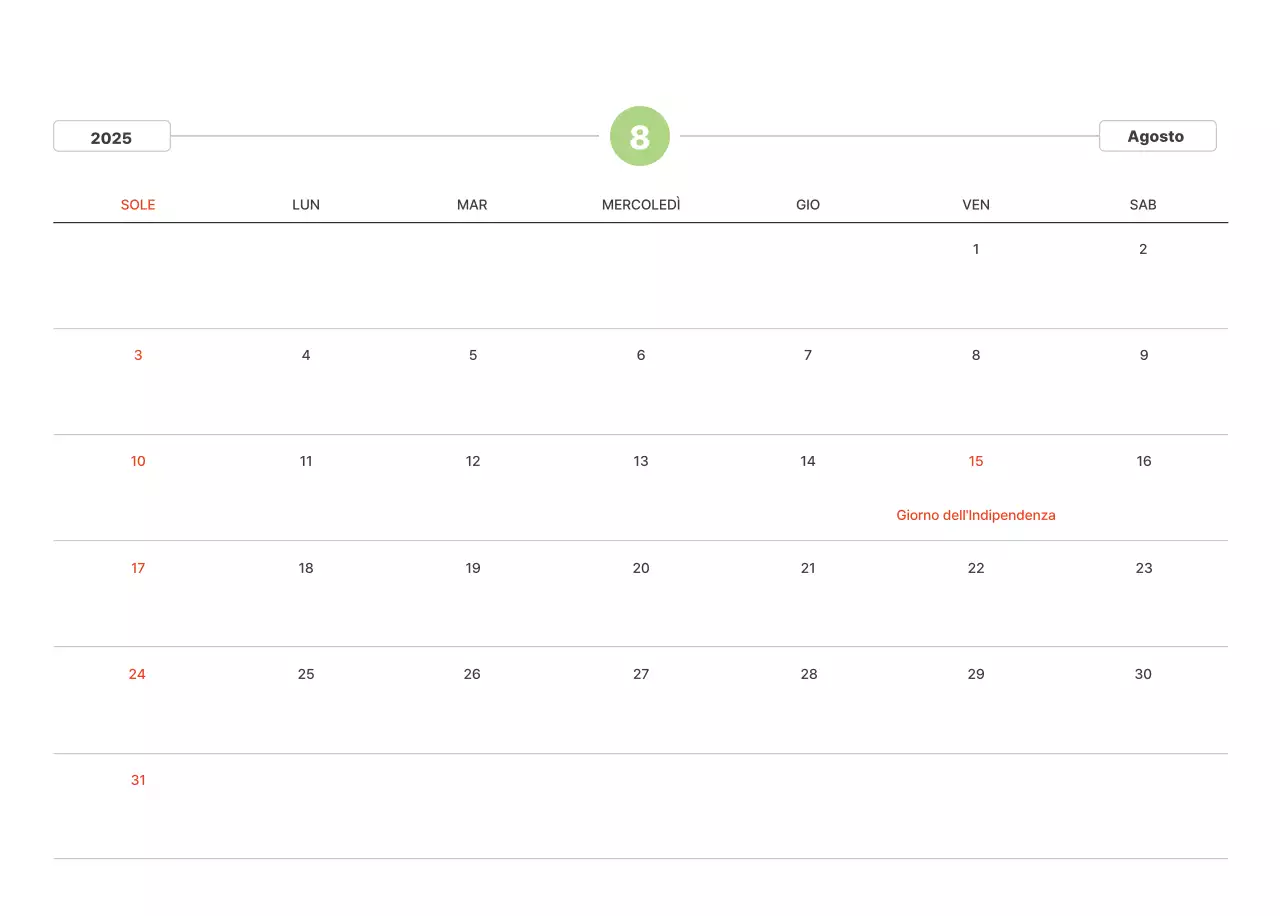The image size is (1280, 916).
Task: Click the green month number 8 circle
Action: (640, 136)
